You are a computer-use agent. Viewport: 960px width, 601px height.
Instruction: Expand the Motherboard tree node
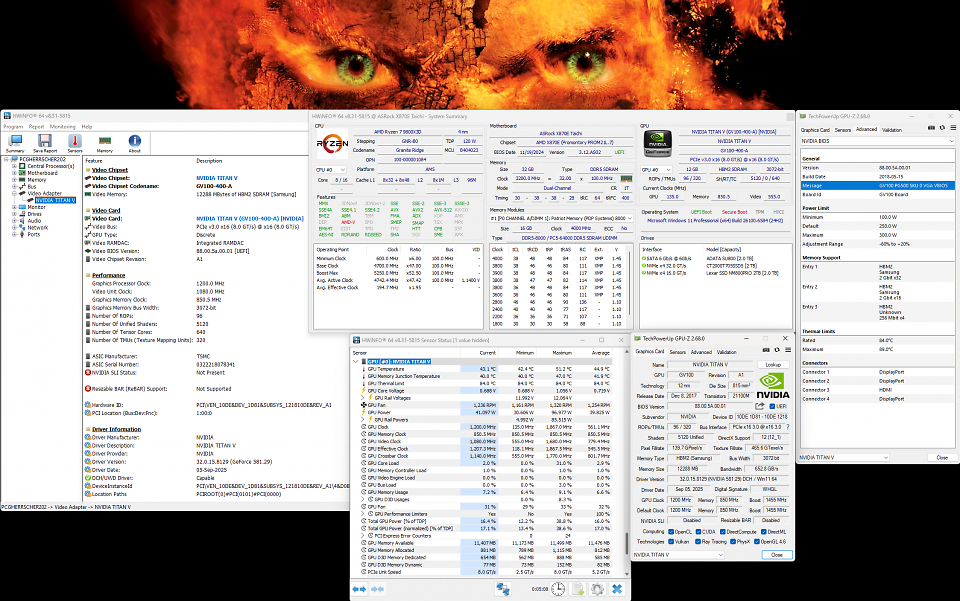[x=14, y=173]
